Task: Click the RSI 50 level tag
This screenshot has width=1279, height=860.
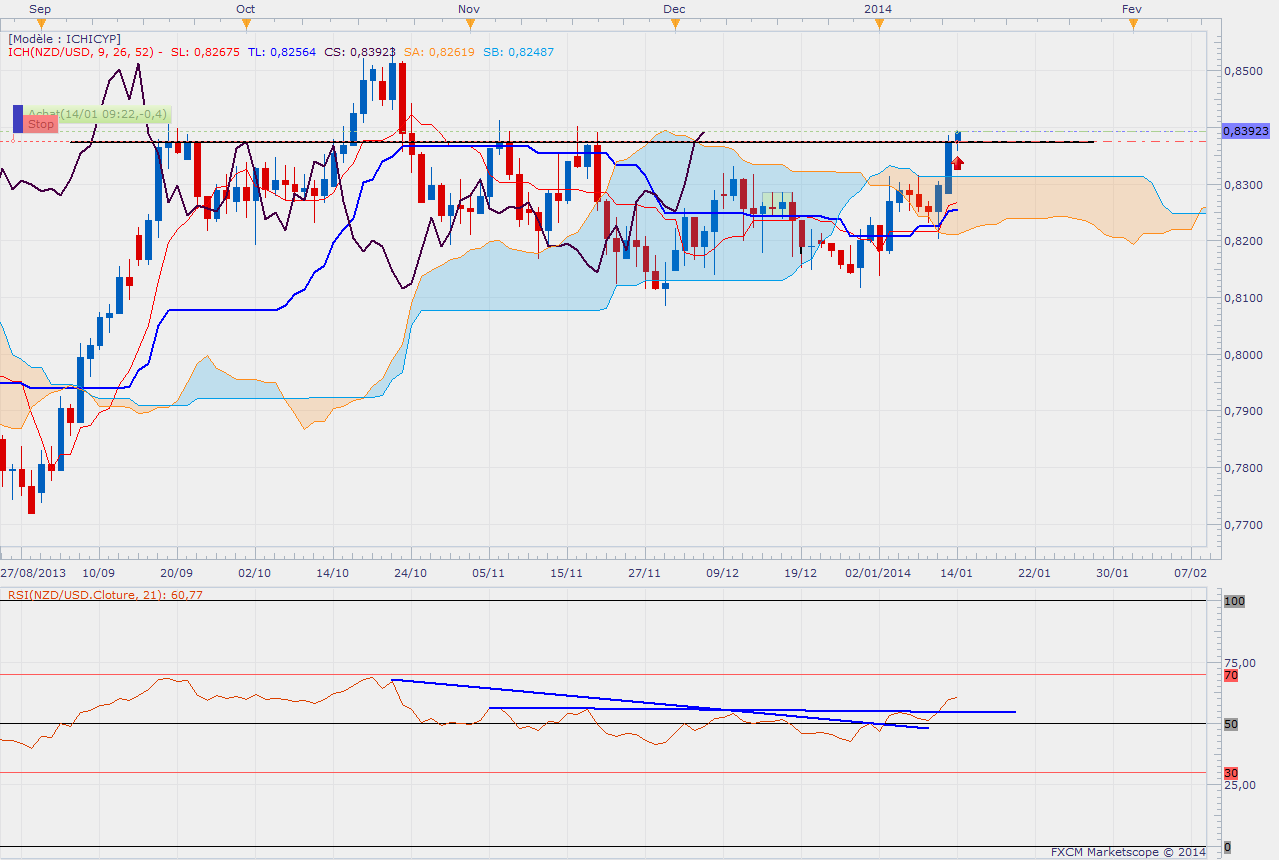Action: tap(1231, 724)
